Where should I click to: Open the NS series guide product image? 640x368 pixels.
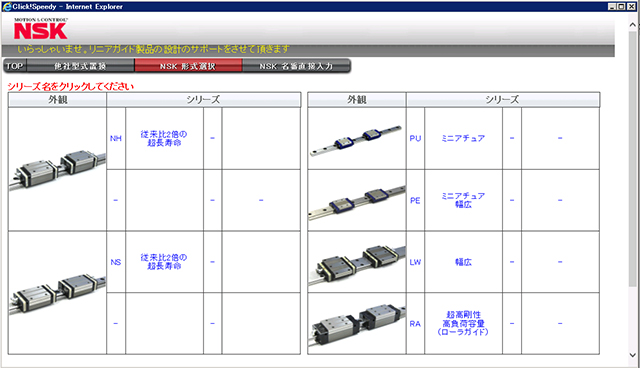pyautogui.click(x=57, y=293)
